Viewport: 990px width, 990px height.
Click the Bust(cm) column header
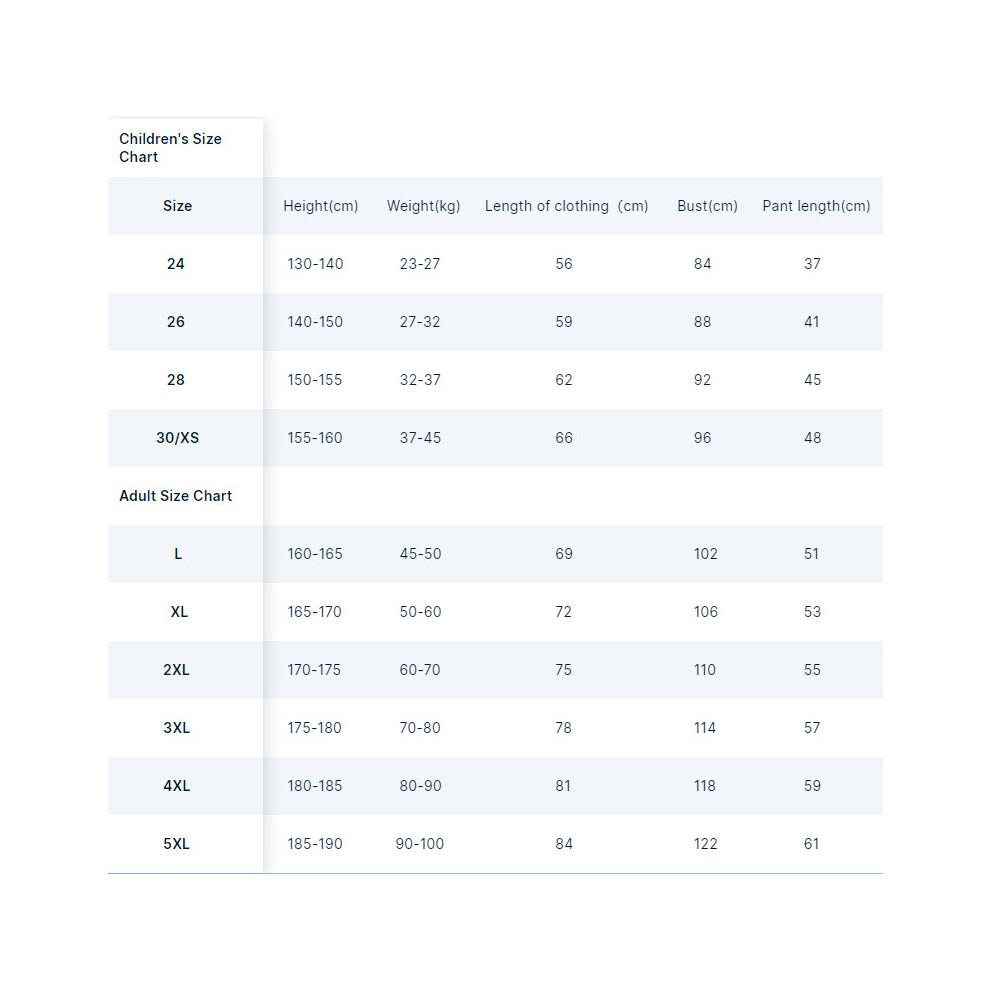[x=707, y=206]
